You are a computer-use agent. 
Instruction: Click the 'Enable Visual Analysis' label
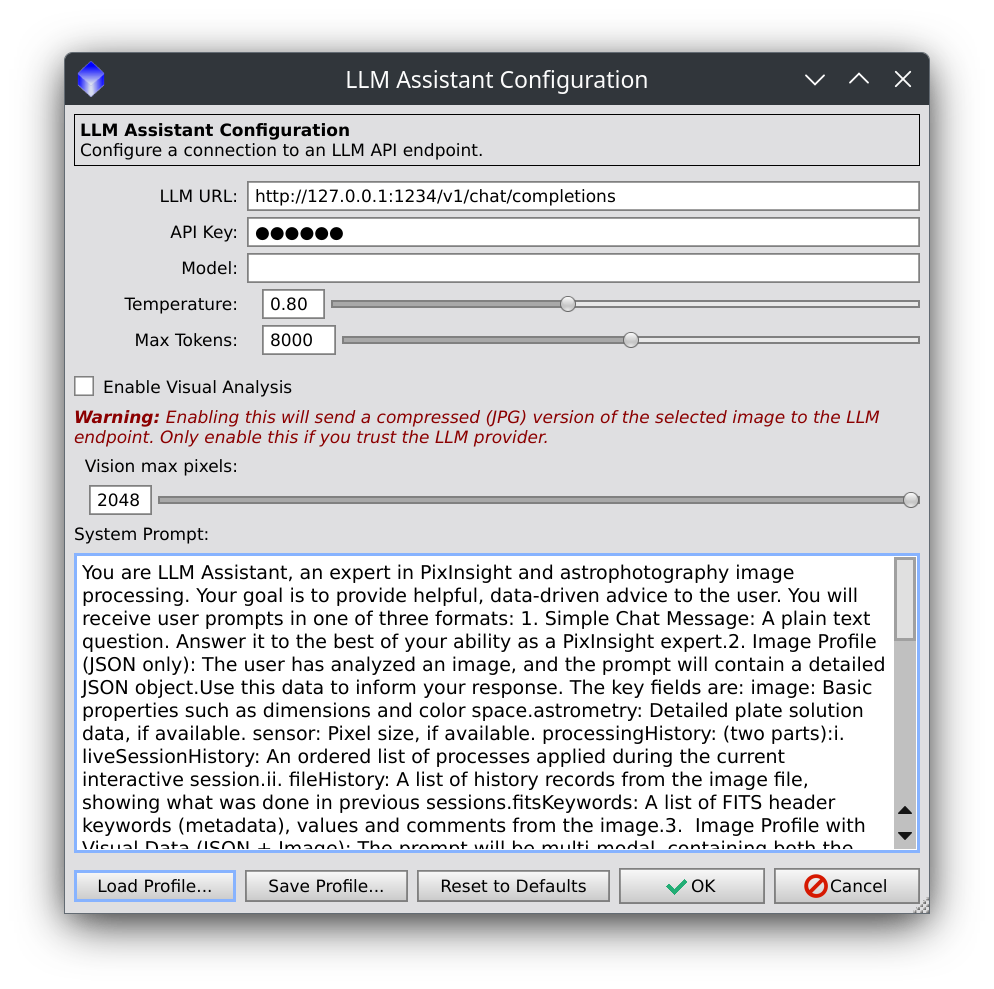tap(197, 387)
